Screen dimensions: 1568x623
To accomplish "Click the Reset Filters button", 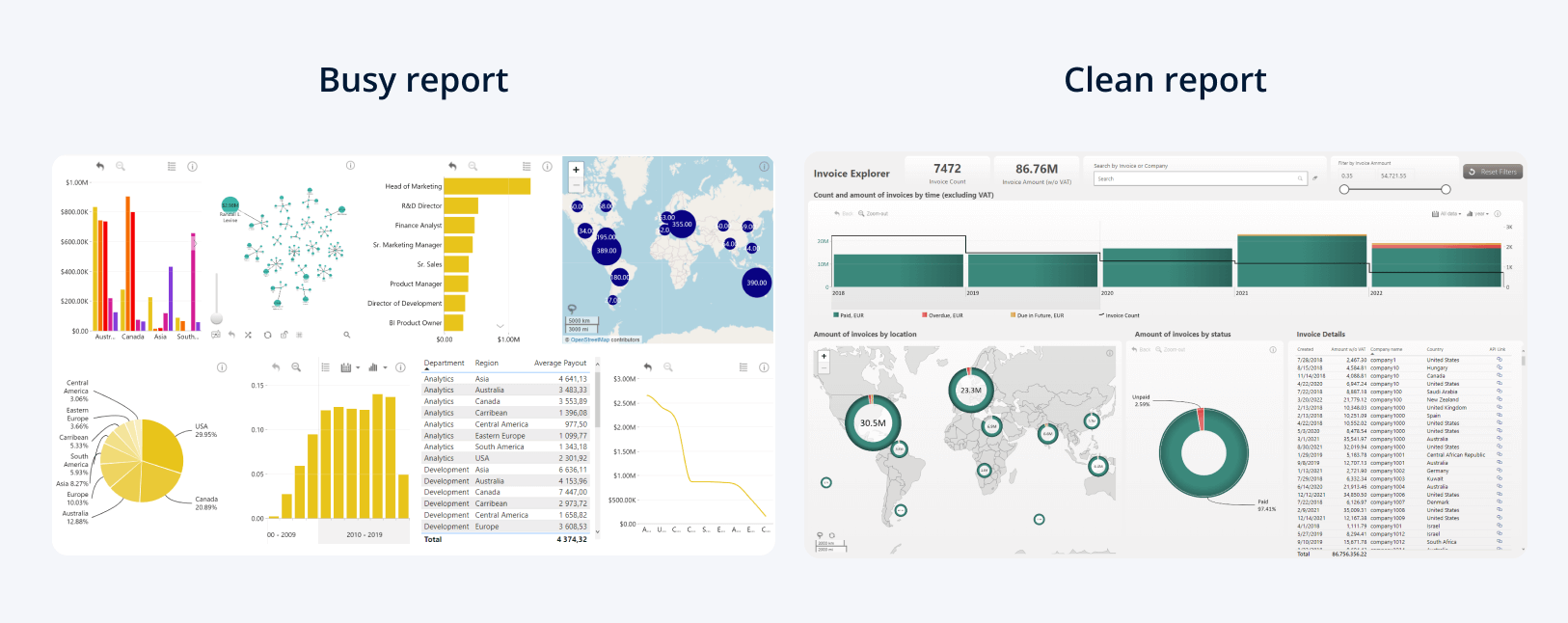I will pos(1492,172).
